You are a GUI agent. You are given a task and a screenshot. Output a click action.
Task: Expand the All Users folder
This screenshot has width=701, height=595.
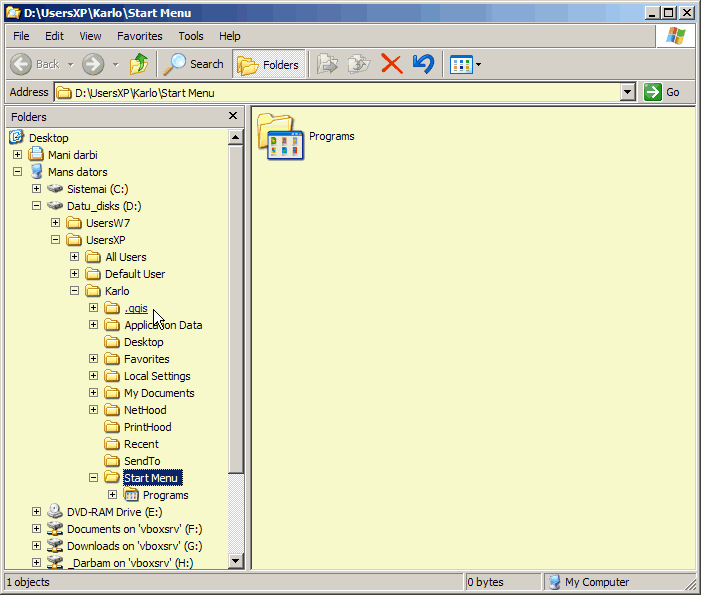(75, 257)
